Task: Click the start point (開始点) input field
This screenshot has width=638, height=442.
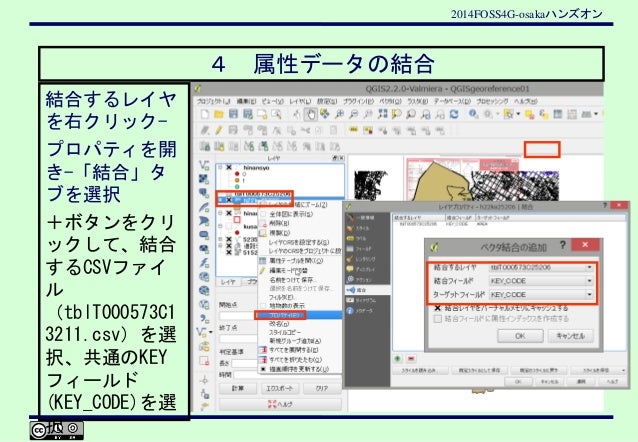Action: (239, 315)
